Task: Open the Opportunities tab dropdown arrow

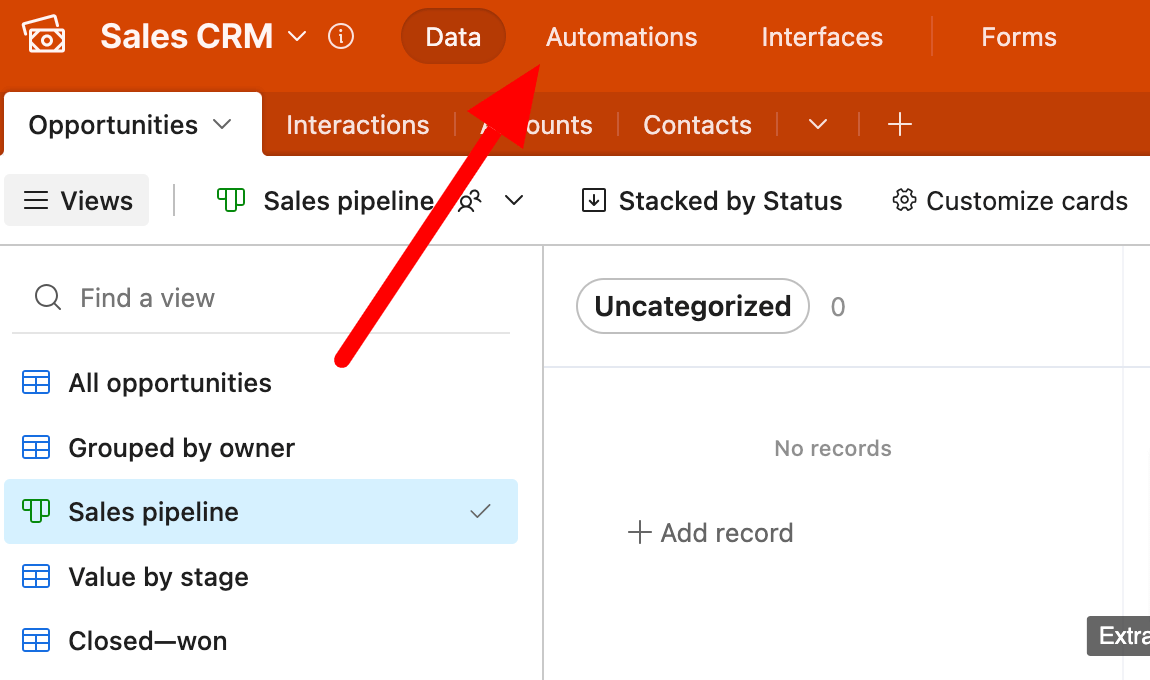Action: [222, 124]
